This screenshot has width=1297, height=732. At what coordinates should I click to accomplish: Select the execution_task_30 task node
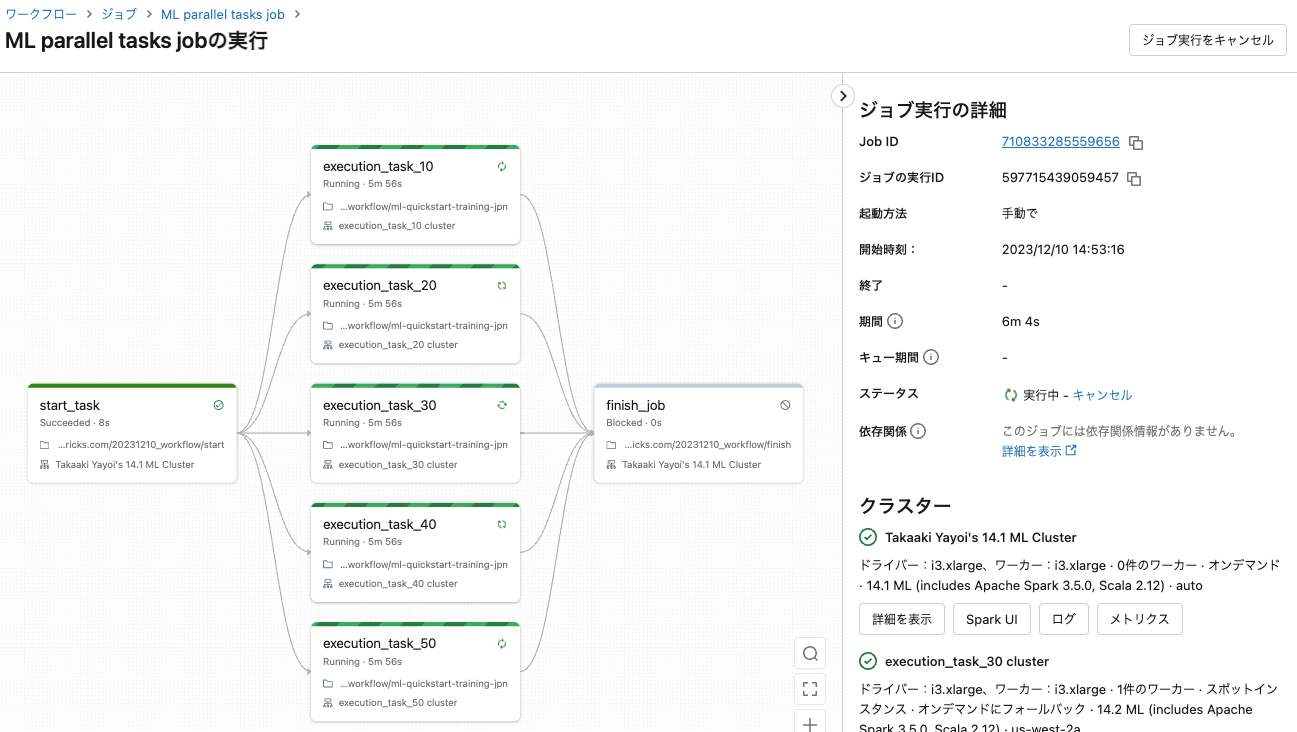pos(415,433)
